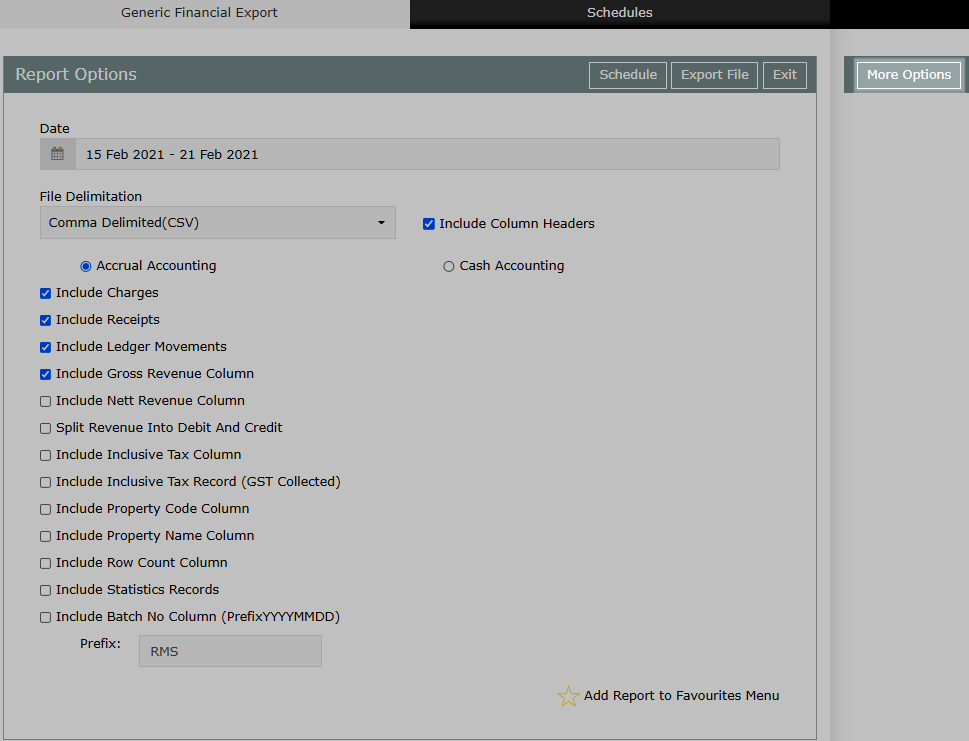Image resolution: width=969 pixels, height=741 pixels.
Task: Select Accrual Accounting radio button
Action: point(86,266)
